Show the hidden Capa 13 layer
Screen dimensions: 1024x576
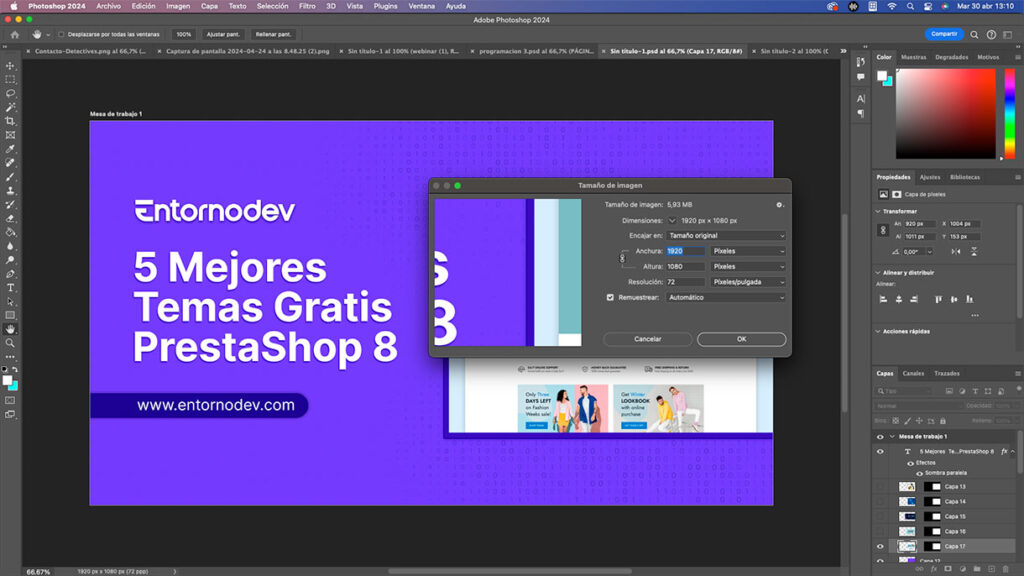point(880,487)
